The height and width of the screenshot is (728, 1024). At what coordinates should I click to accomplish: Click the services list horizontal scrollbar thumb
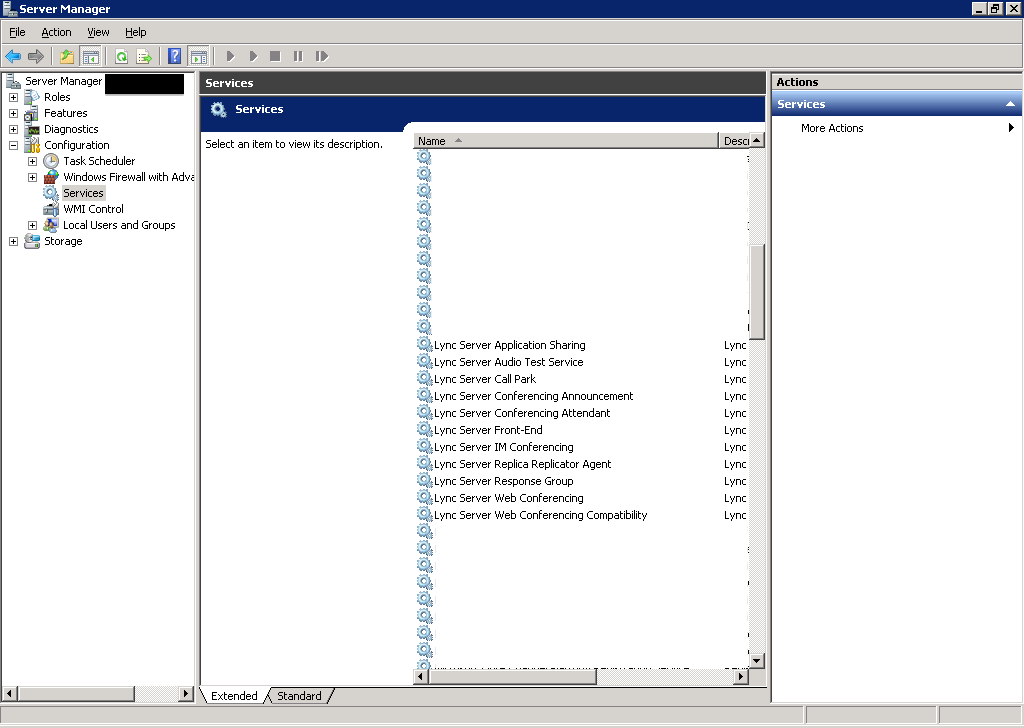513,677
